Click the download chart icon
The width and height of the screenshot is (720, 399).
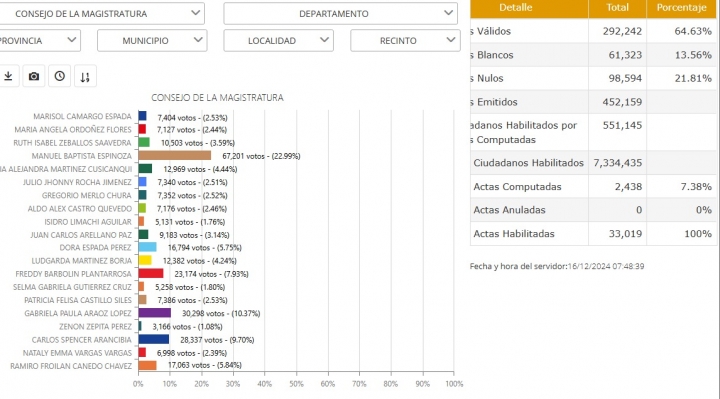[x=9, y=76]
